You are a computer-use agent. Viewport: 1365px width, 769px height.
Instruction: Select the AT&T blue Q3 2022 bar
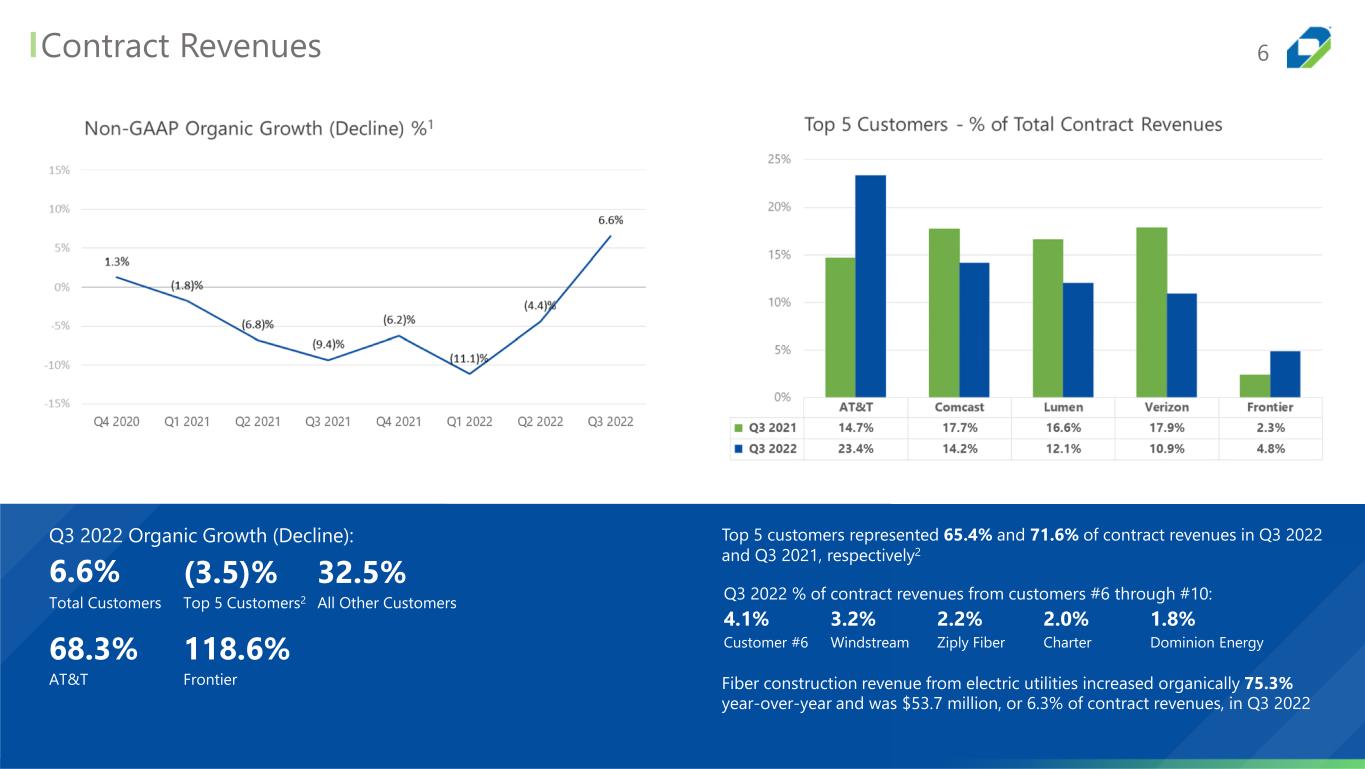pyautogui.click(x=870, y=286)
